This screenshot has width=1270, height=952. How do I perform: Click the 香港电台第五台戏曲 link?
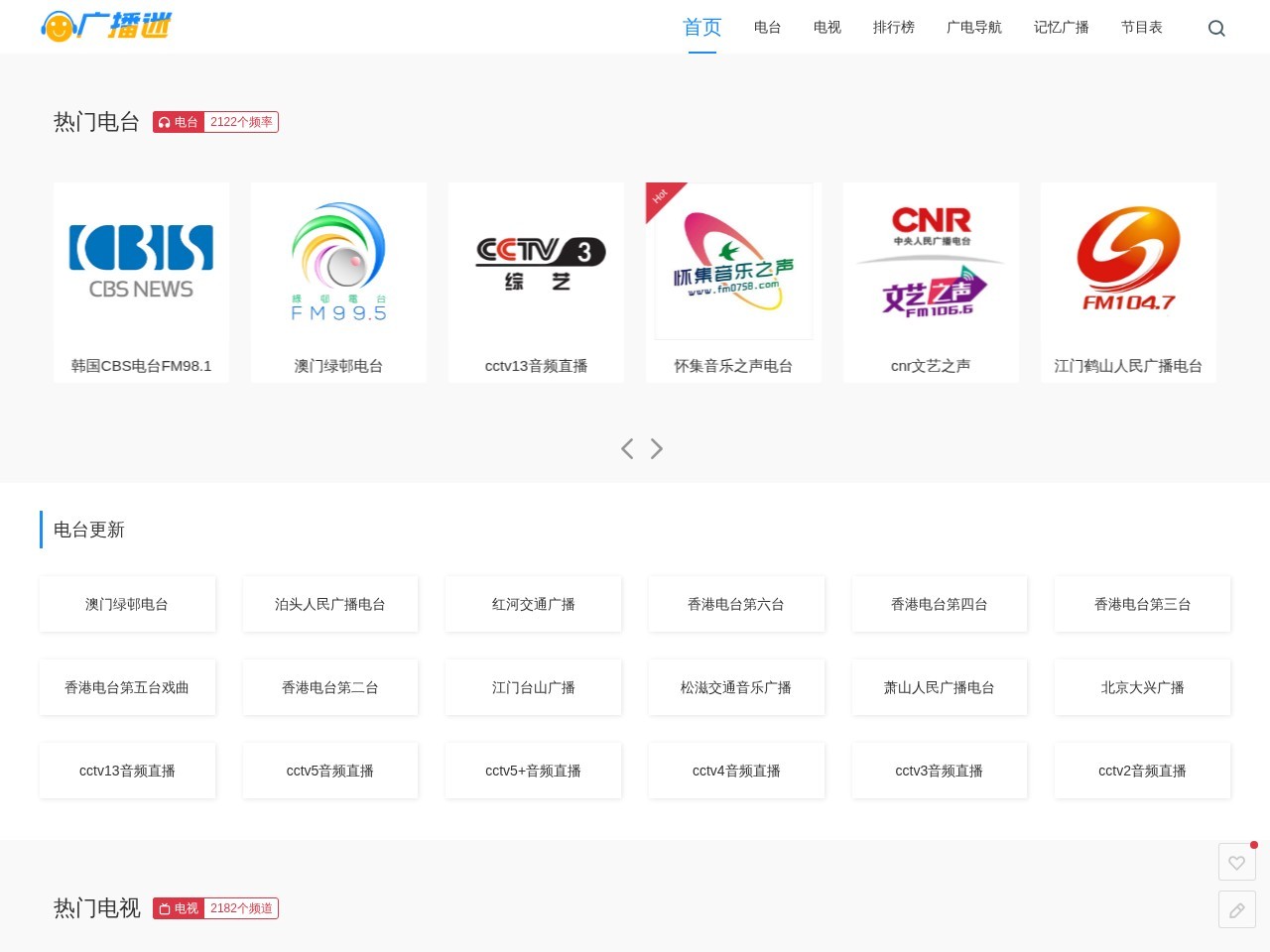click(127, 687)
